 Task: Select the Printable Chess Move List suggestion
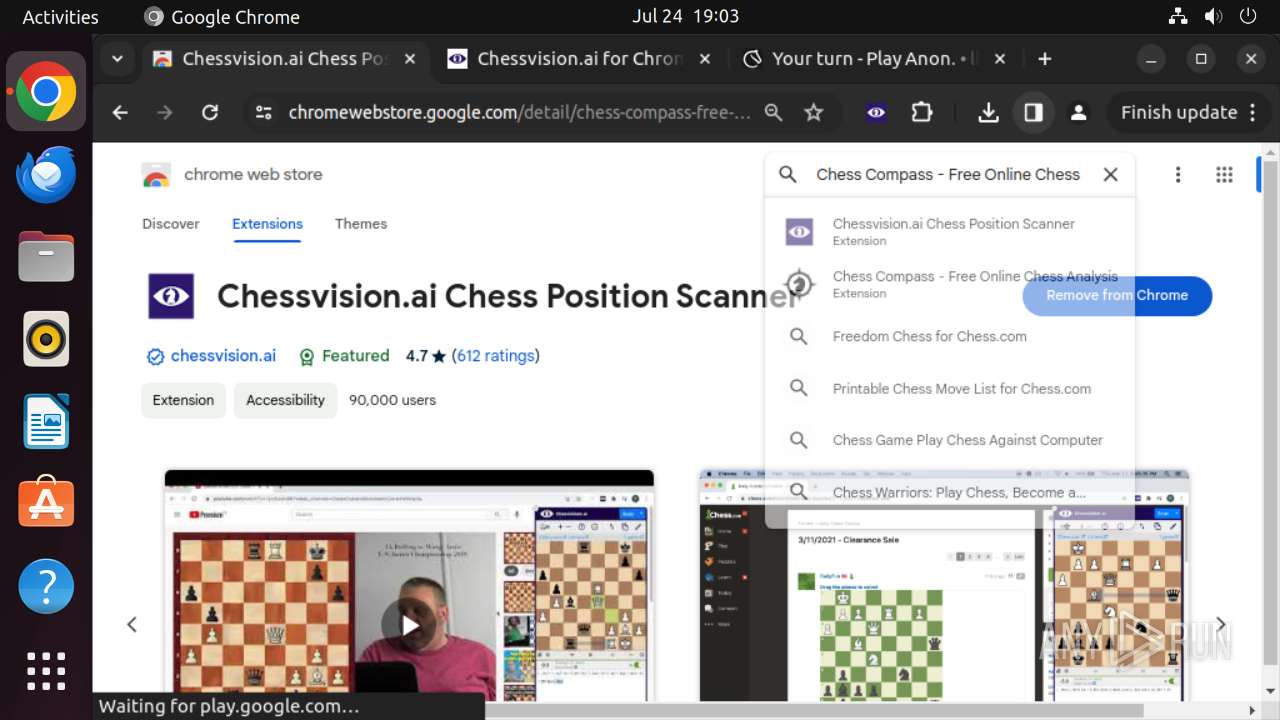pos(950,389)
